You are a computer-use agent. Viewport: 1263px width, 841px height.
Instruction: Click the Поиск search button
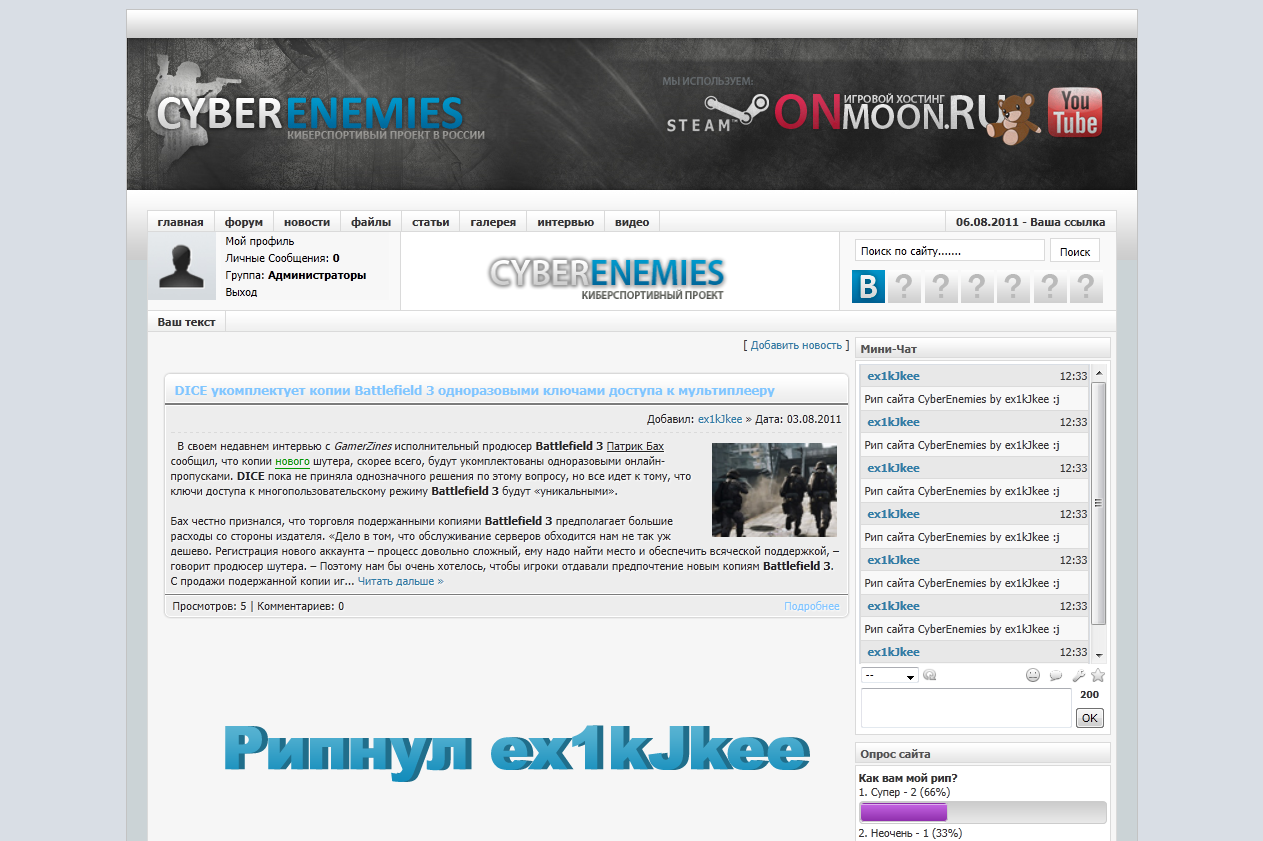click(x=1075, y=251)
